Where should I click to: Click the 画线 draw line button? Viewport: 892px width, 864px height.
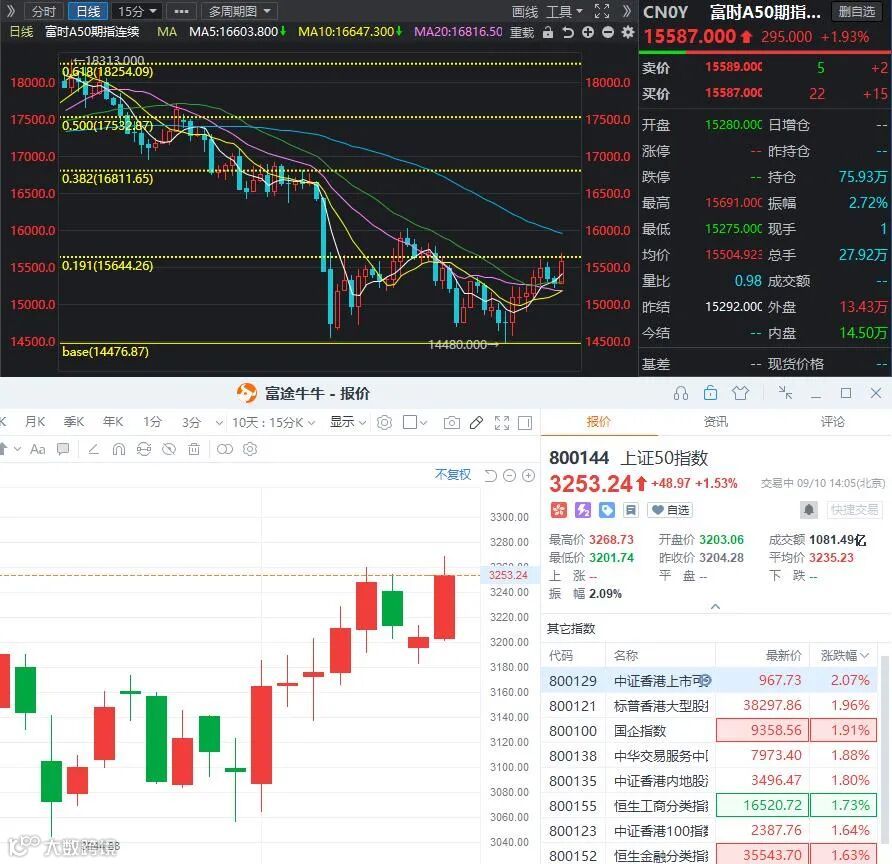pos(525,11)
